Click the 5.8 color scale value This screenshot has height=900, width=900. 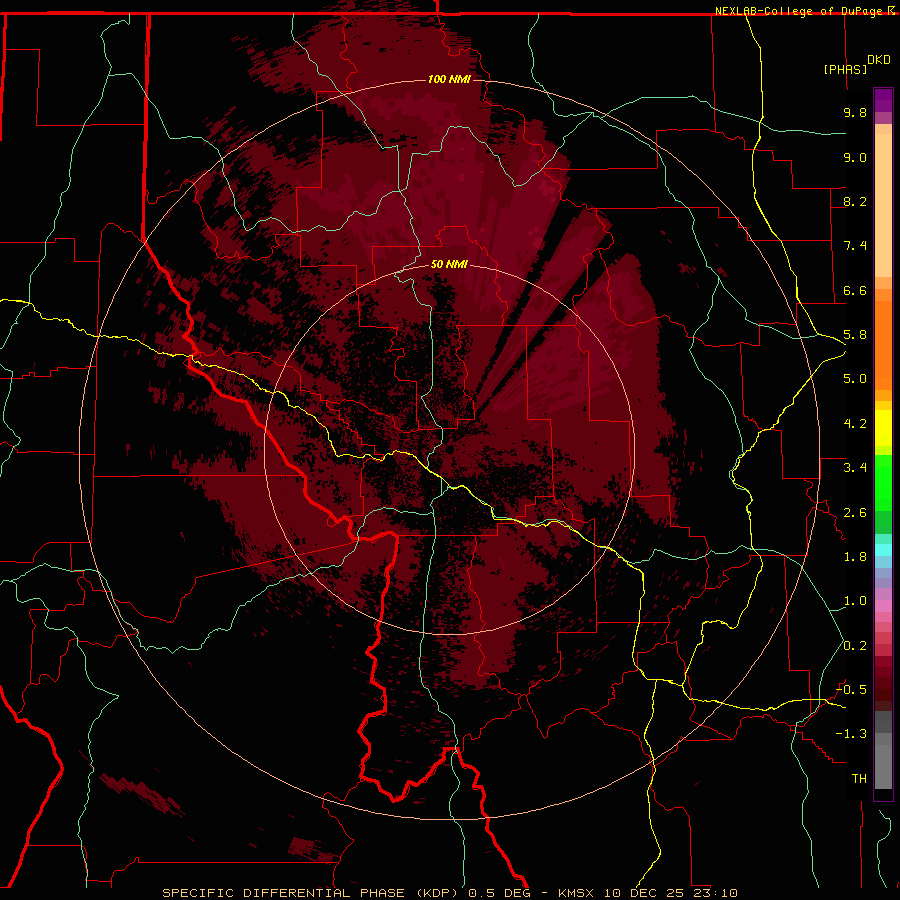tap(855, 335)
